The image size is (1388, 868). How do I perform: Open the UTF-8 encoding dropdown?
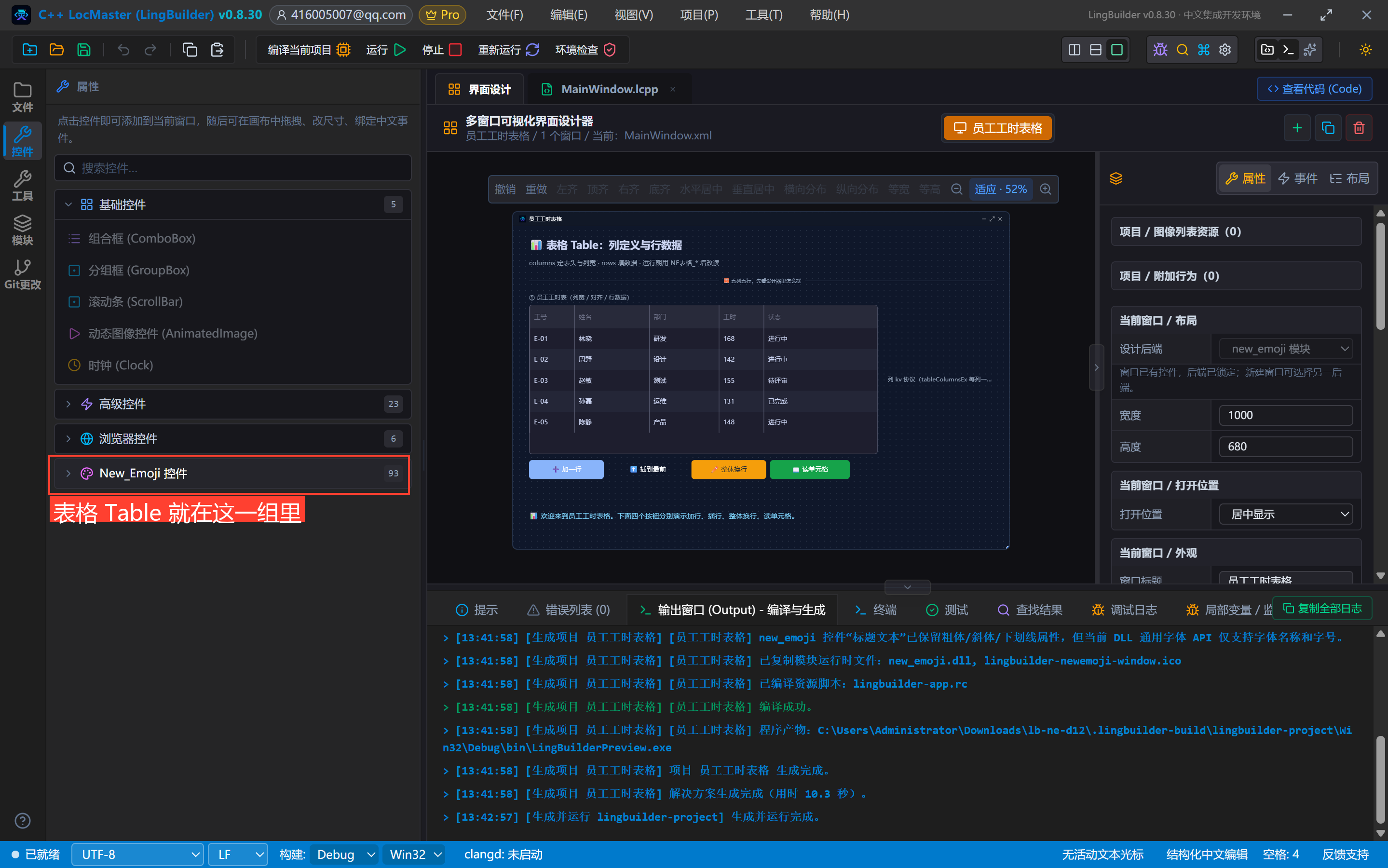click(138, 855)
